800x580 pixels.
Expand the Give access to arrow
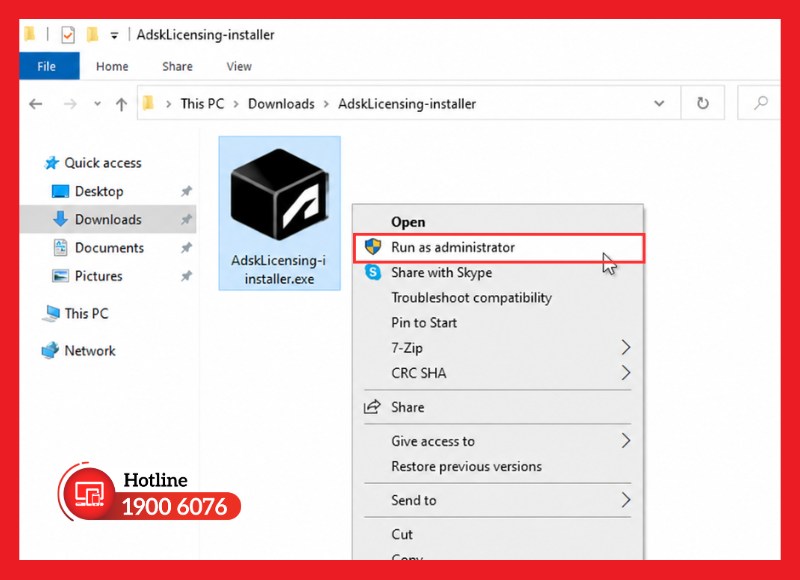click(626, 440)
